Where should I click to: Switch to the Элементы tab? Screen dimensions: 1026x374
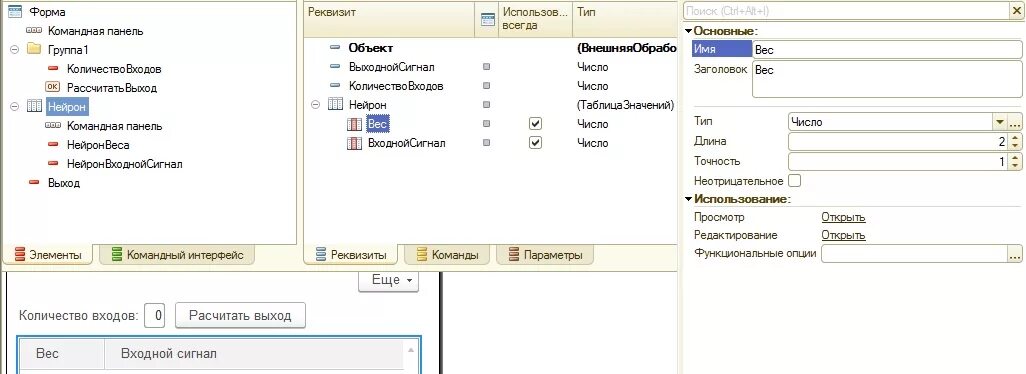(48, 255)
